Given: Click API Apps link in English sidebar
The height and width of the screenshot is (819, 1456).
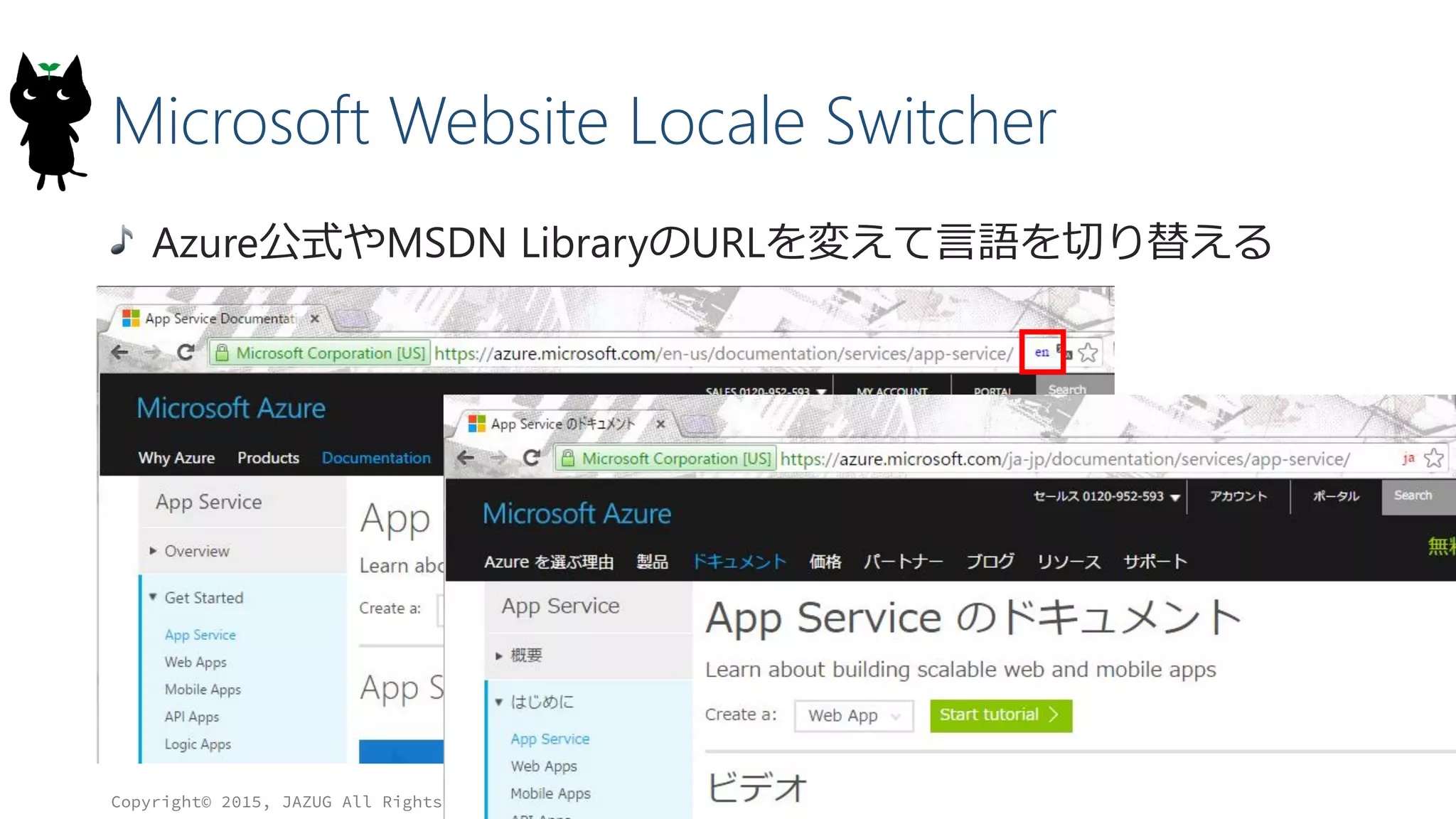Looking at the screenshot, I should 191,717.
